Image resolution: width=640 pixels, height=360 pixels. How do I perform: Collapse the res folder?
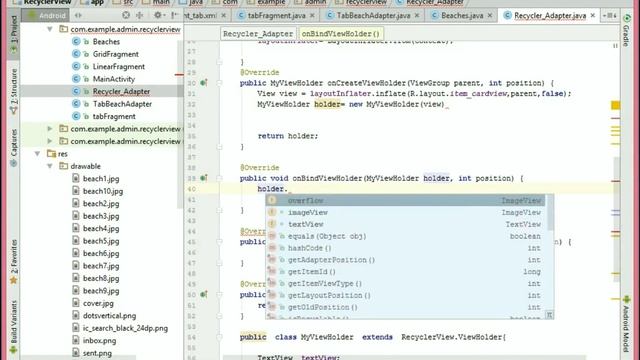pos(38,153)
